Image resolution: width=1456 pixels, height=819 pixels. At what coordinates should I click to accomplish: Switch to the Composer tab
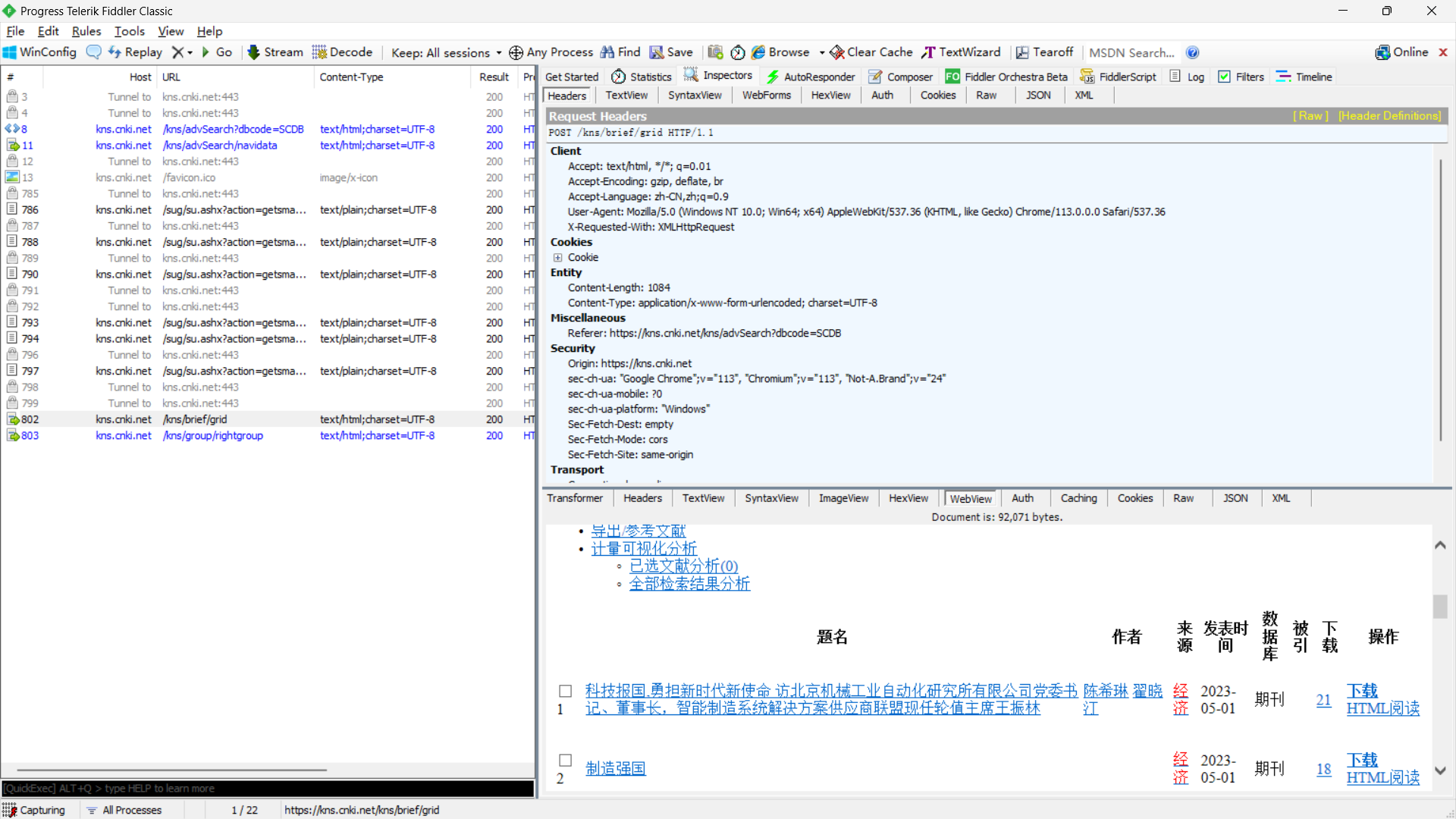(901, 77)
